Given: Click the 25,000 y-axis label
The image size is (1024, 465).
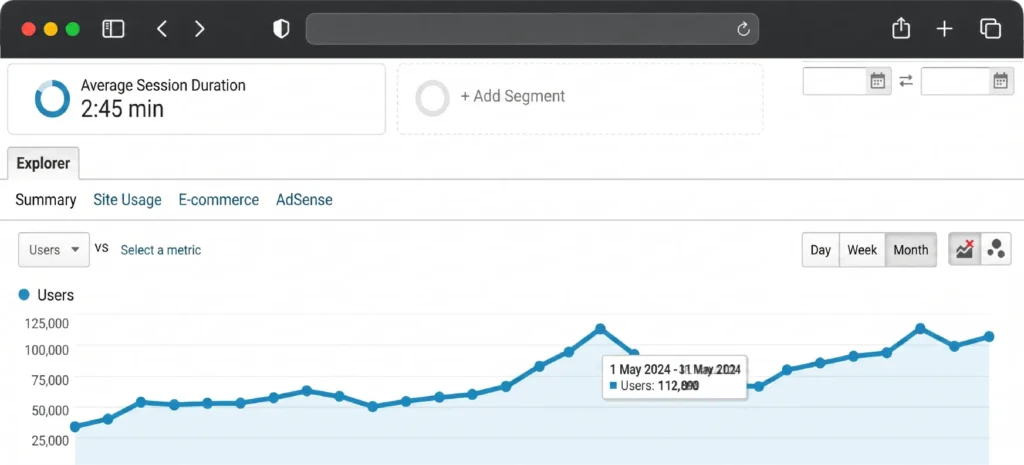Looking at the screenshot, I should [x=50, y=440].
